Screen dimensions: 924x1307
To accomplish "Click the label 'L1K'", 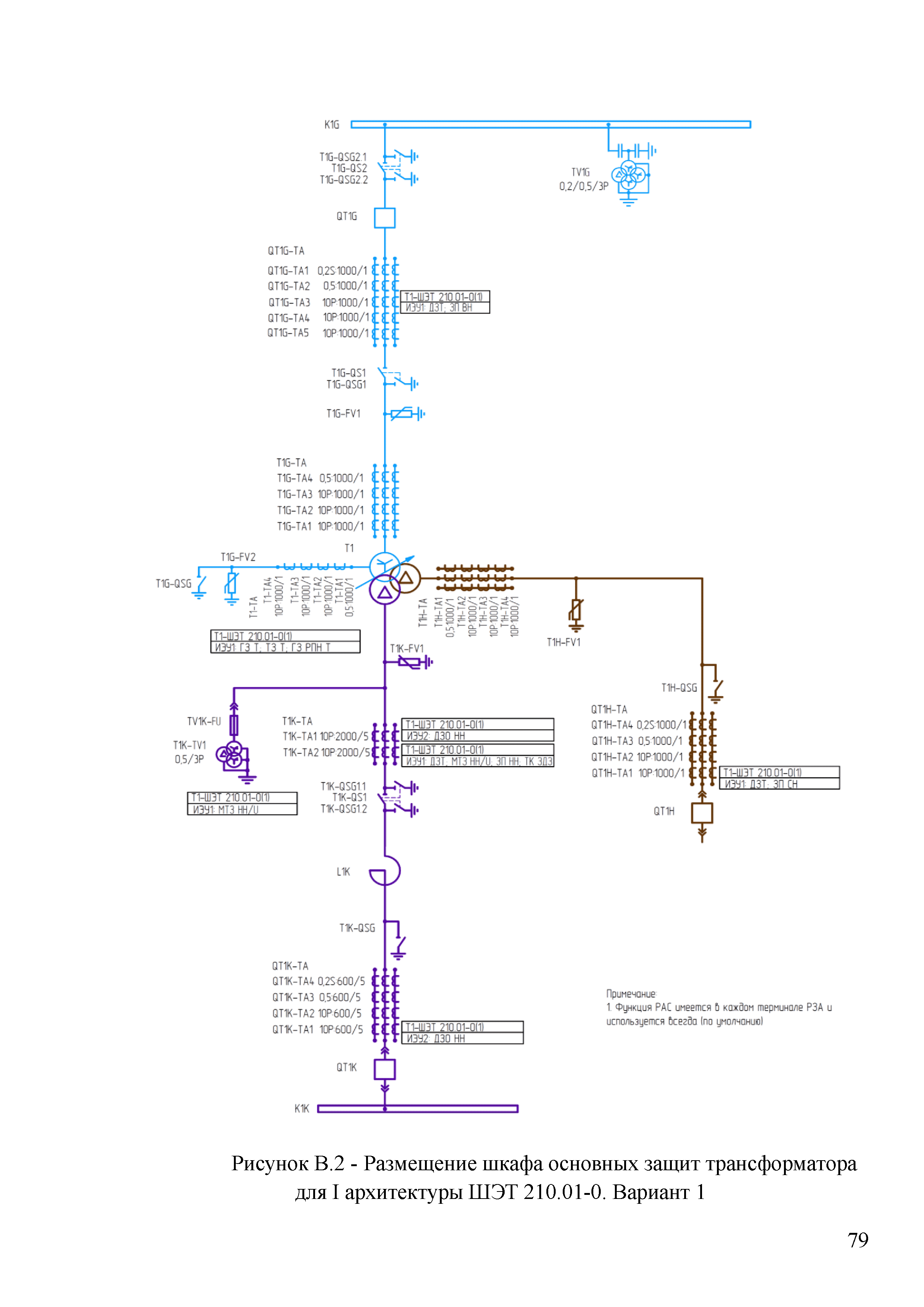I will point(343,871).
